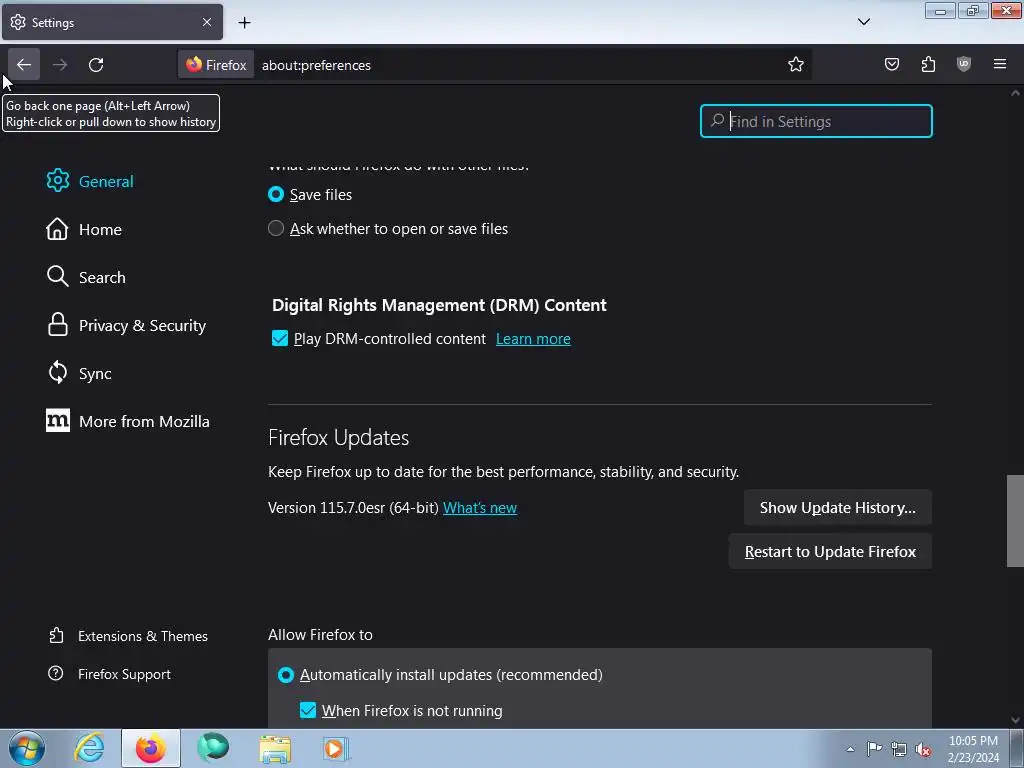Viewport: 1024px width, 768px height.
Task: Go back one page with the back arrow
Action: [x=24, y=65]
